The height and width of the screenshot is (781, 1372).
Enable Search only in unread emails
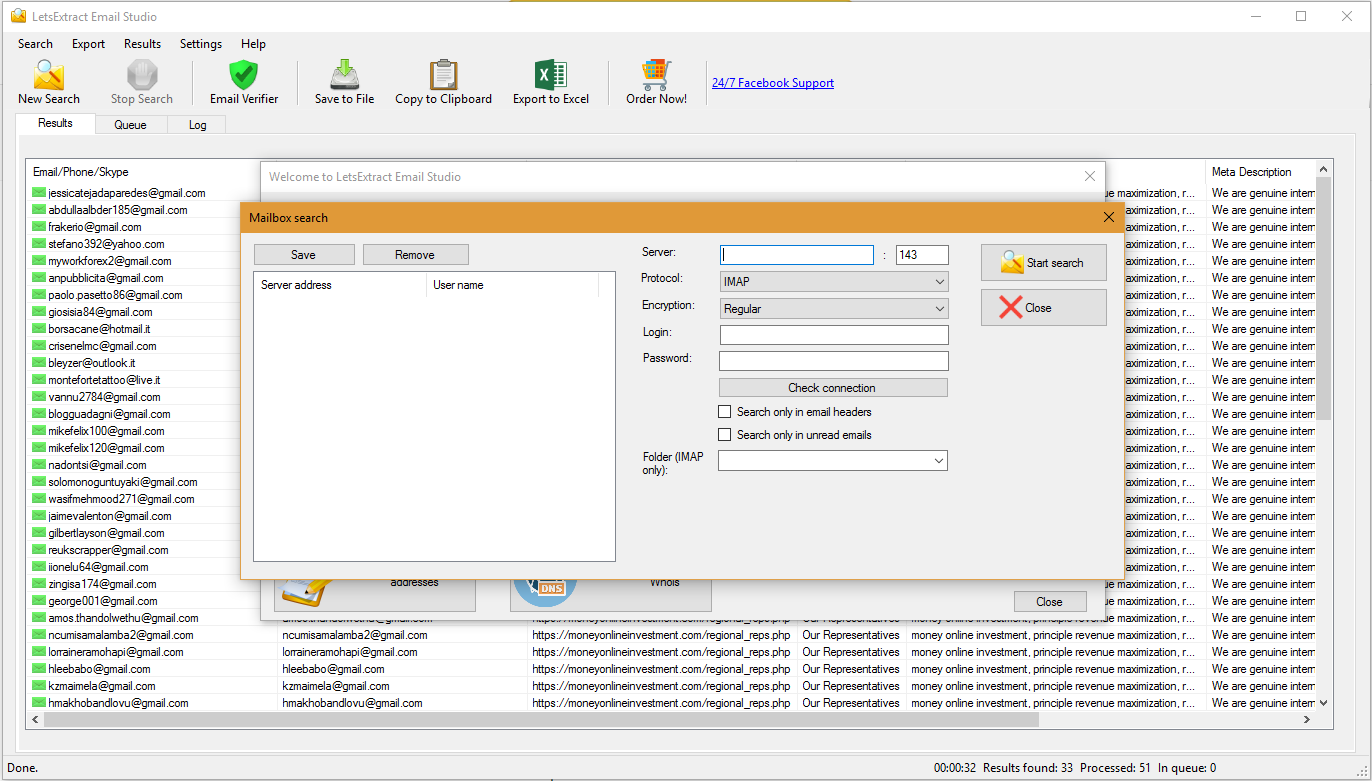725,435
